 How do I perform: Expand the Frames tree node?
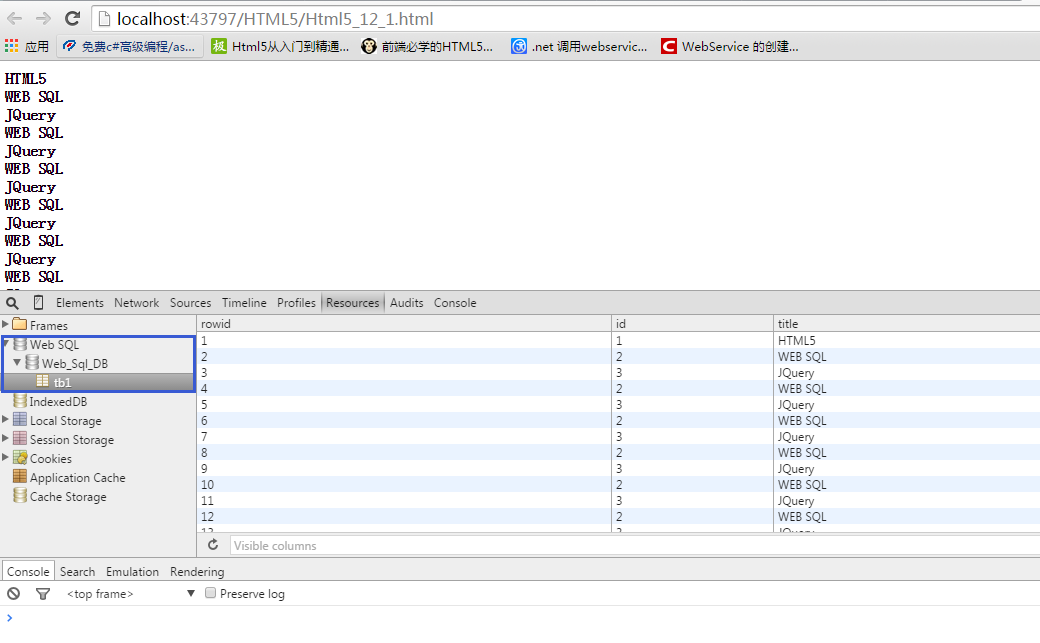tap(6, 324)
